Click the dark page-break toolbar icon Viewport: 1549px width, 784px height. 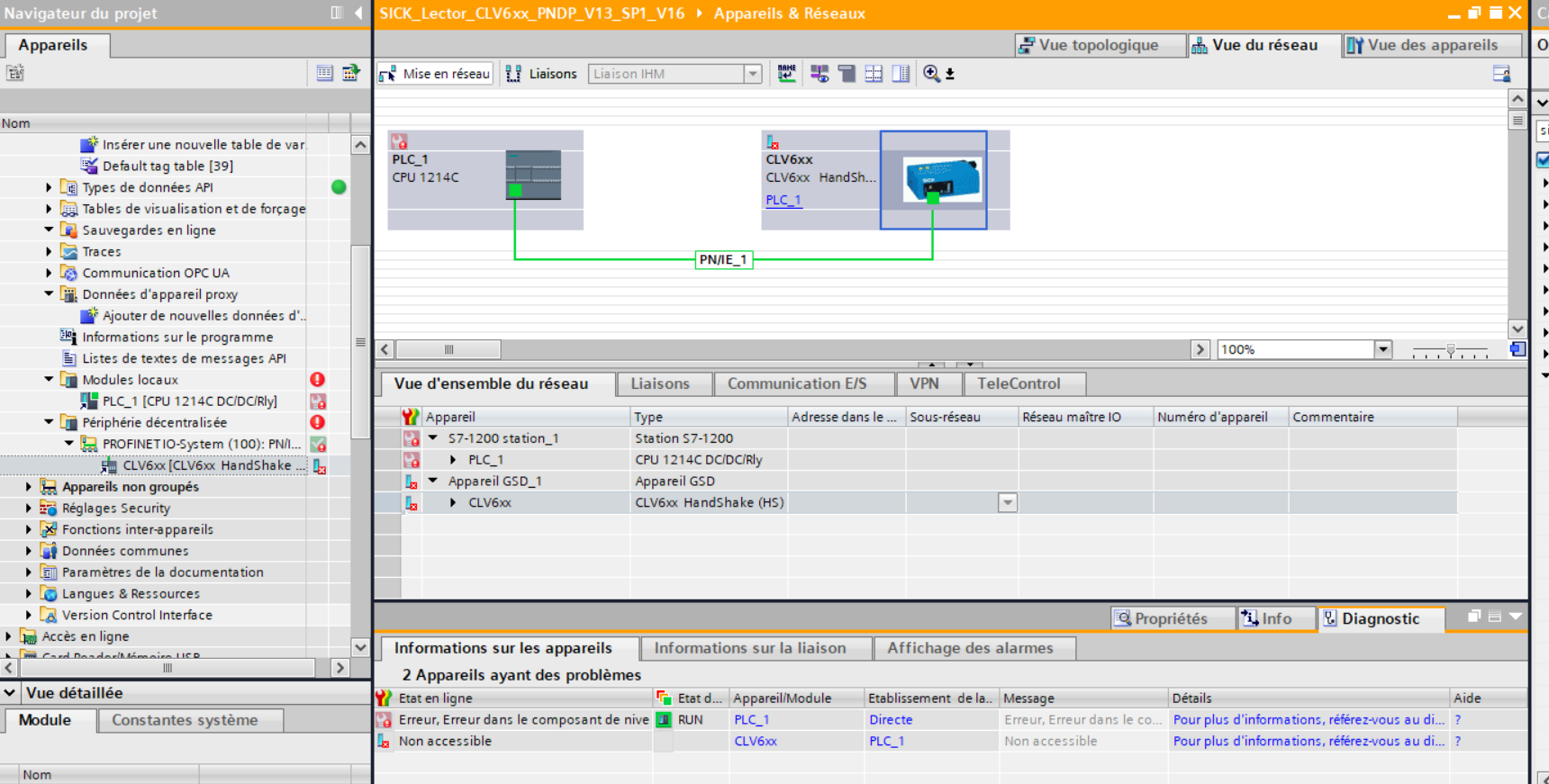(847, 74)
